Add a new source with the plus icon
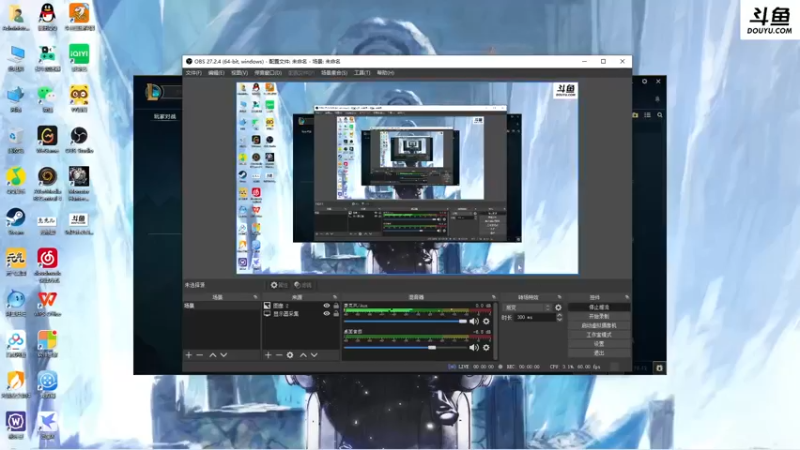This screenshot has width=800, height=450. (x=268, y=355)
